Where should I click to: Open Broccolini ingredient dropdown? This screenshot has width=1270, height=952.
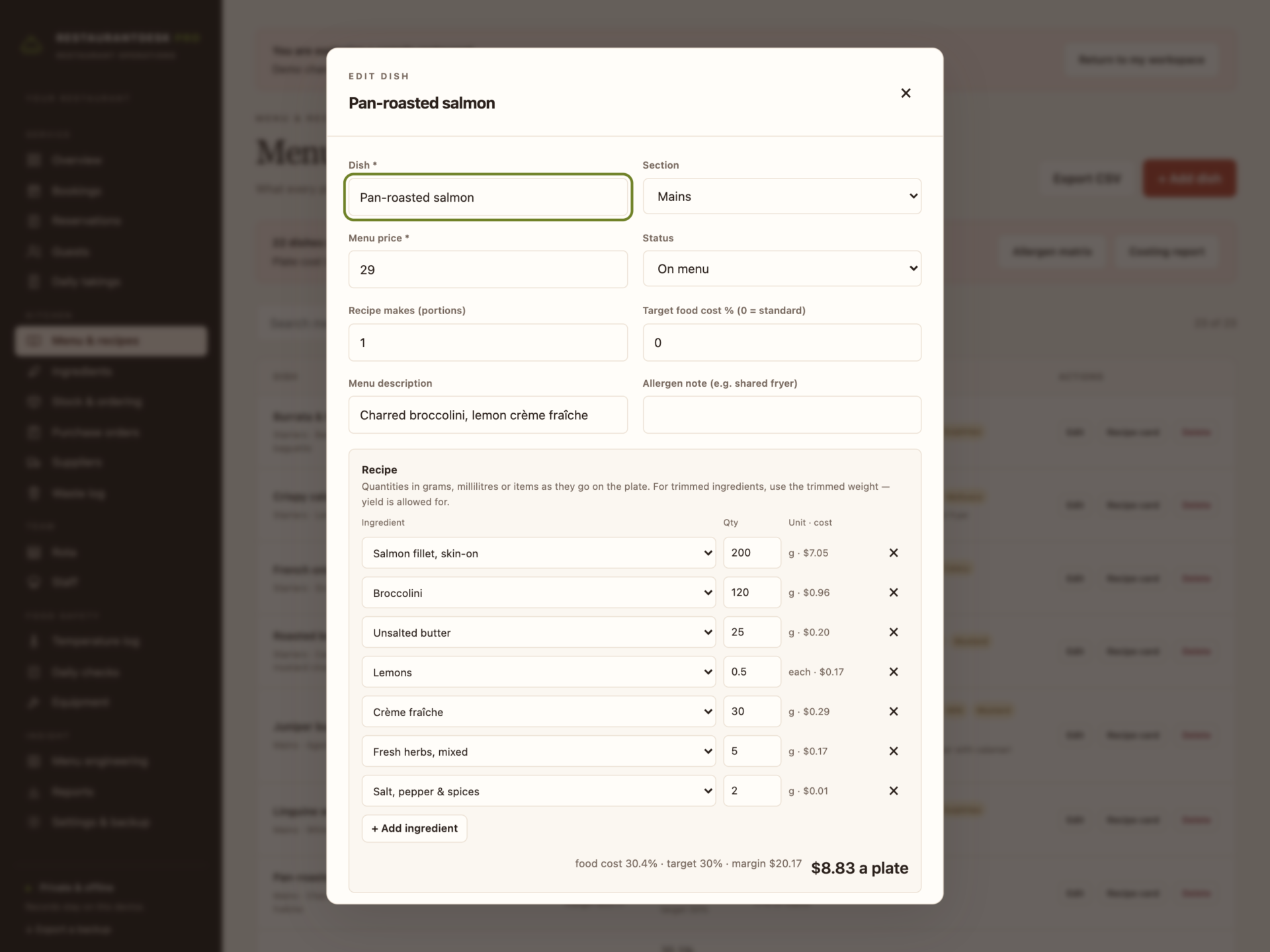click(x=538, y=592)
